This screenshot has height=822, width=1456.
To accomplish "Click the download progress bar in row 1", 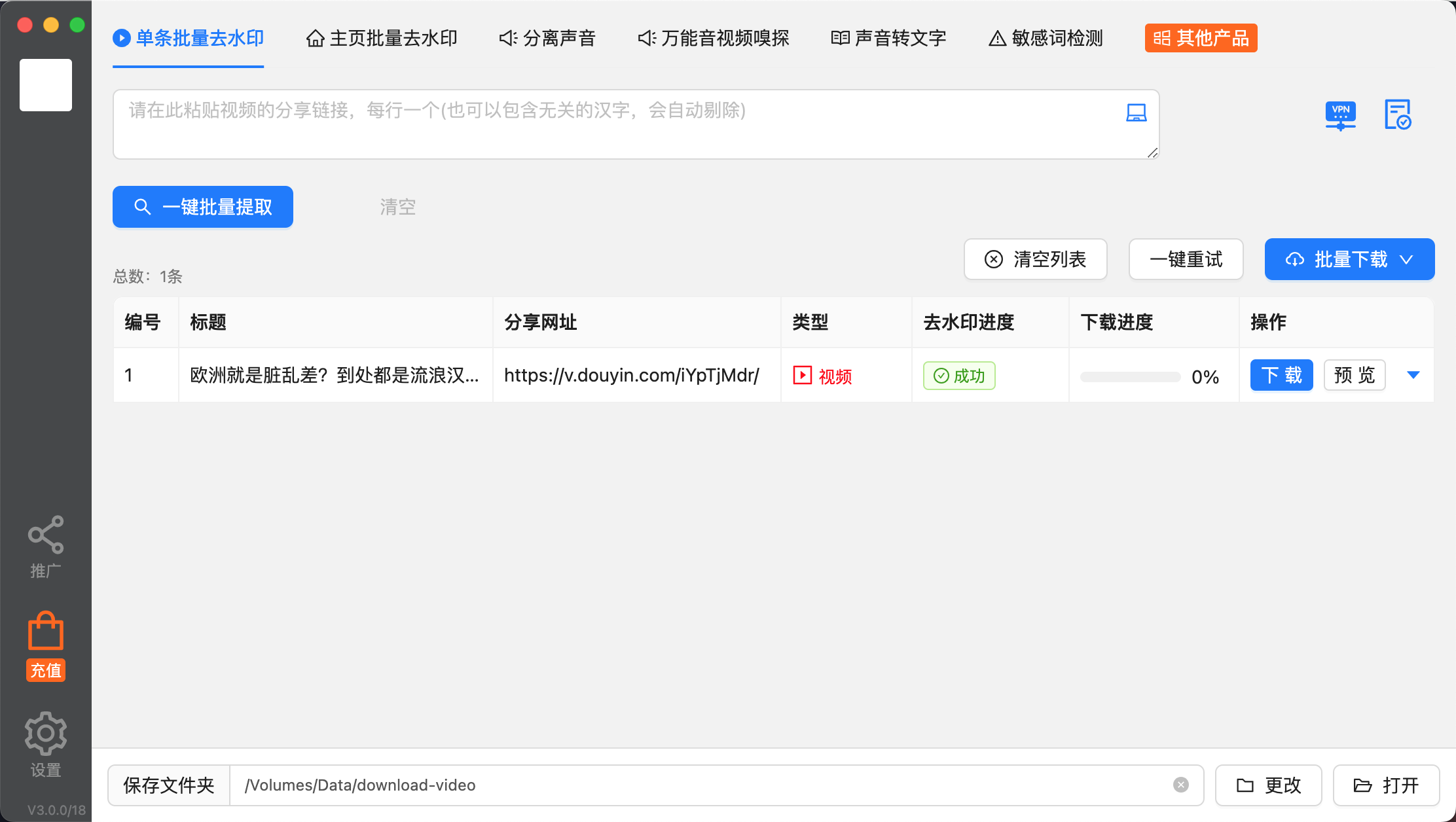I will pyautogui.click(x=1130, y=377).
